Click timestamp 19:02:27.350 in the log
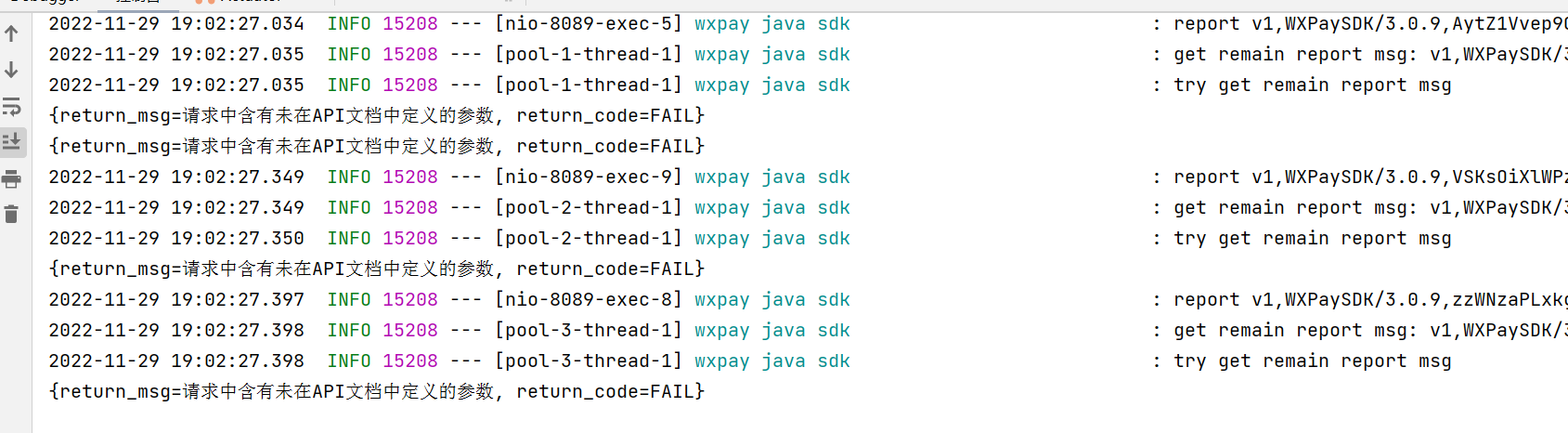Viewport: 1568px width, 433px height. click(238, 239)
